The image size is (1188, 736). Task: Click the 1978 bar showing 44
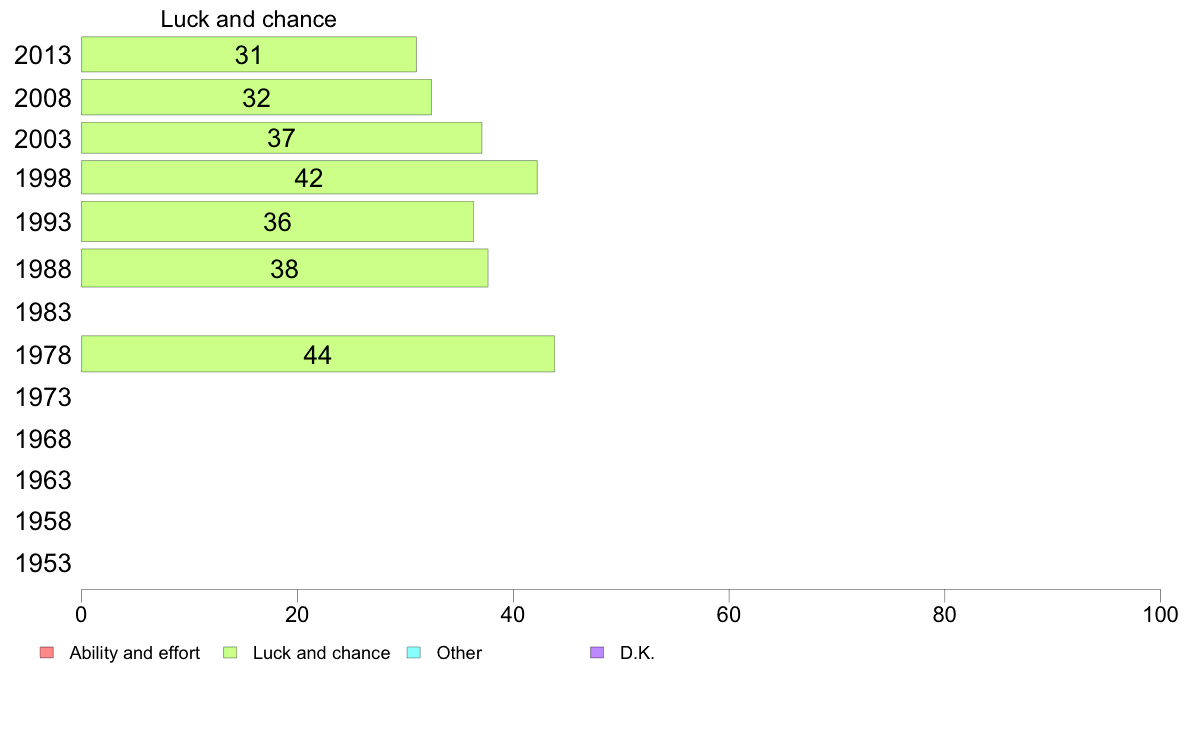317,354
